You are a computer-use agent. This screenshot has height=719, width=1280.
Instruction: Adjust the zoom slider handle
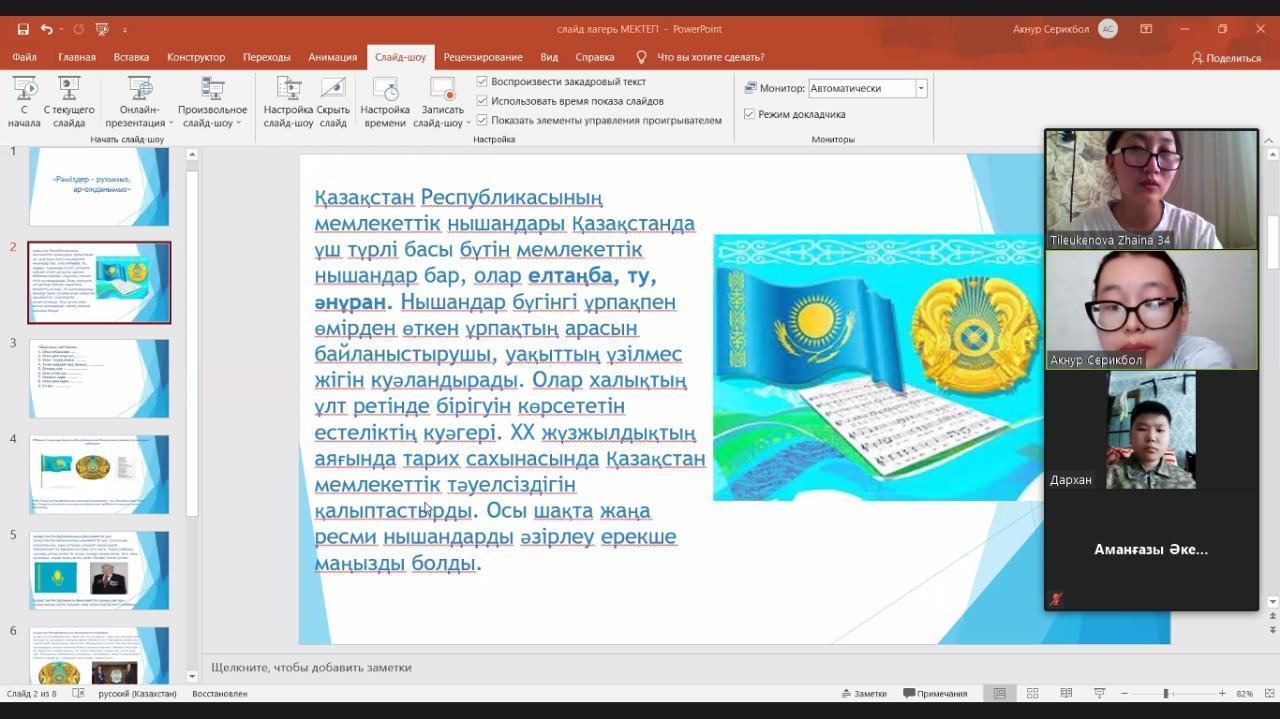tap(1165, 693)
